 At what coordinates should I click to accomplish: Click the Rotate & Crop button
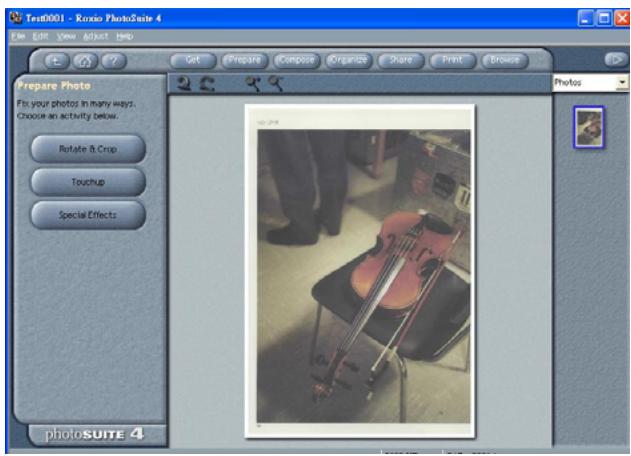pos(88,148)
